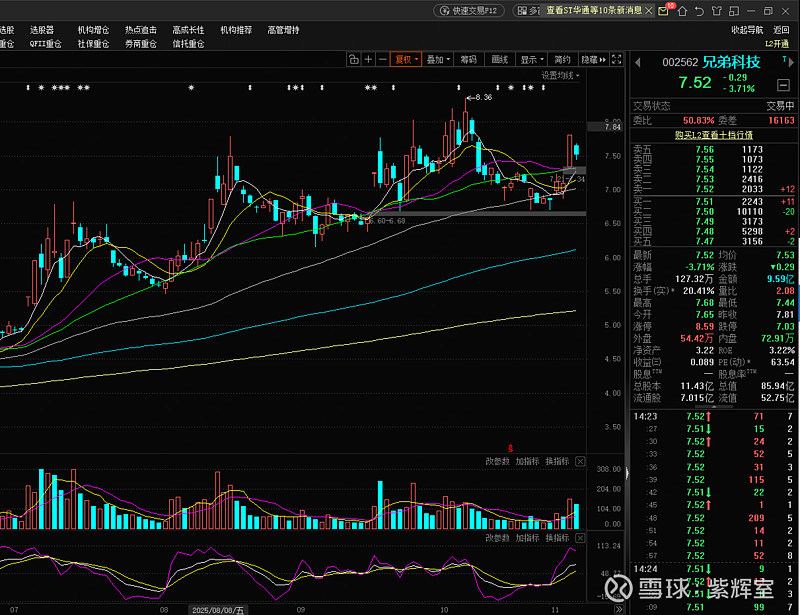Open the 购买L2查看十档行情 link
Image resolution: width=800 pixels, height=615 pixels.
pos(714,135)
